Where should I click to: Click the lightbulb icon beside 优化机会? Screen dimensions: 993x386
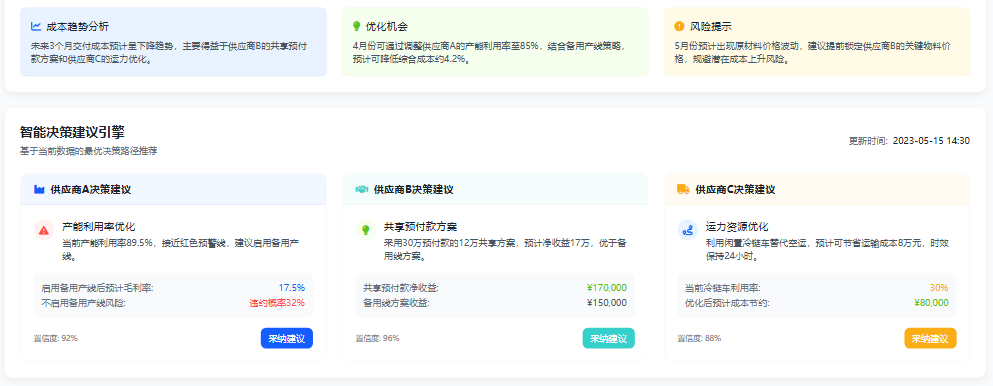[357, 27]
